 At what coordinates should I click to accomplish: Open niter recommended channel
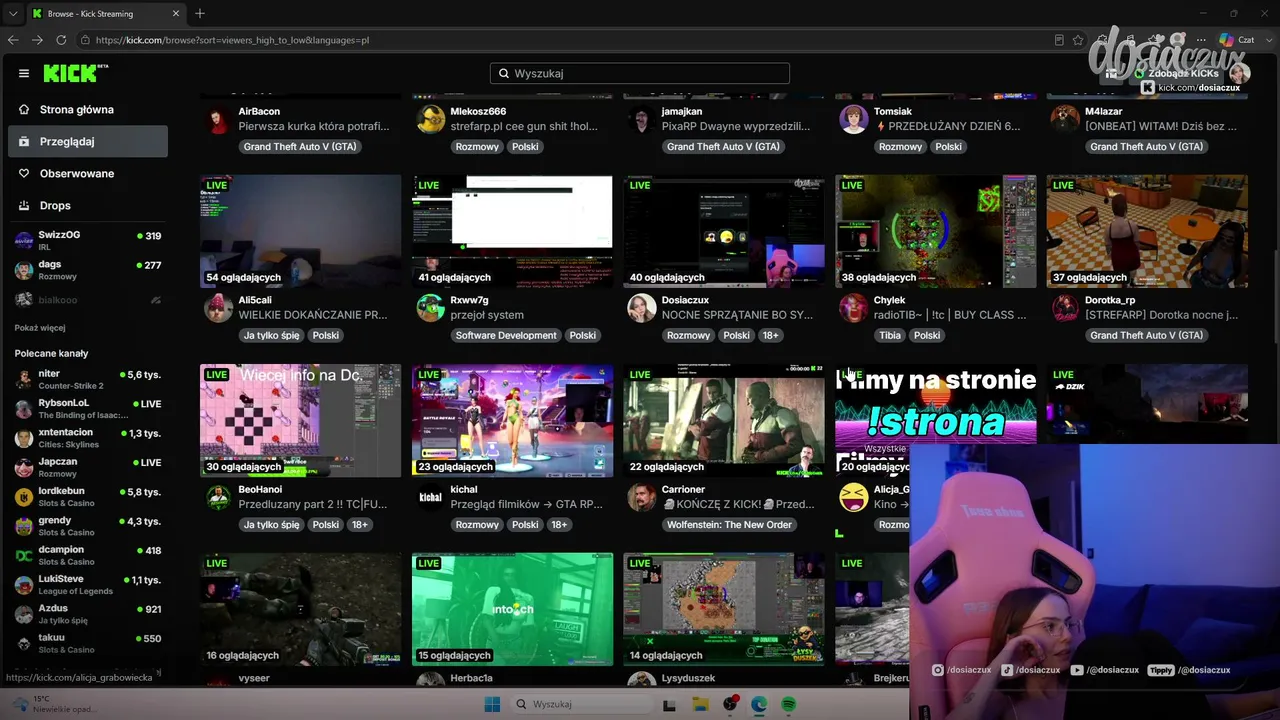click(x=88, y=379)
